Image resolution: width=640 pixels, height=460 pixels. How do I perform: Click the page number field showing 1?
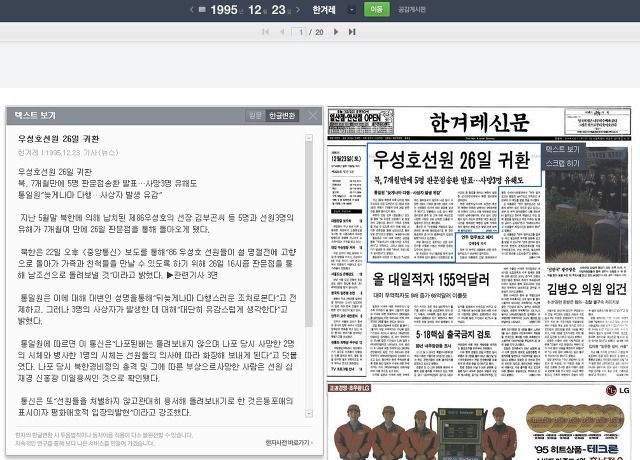(299, 32)
